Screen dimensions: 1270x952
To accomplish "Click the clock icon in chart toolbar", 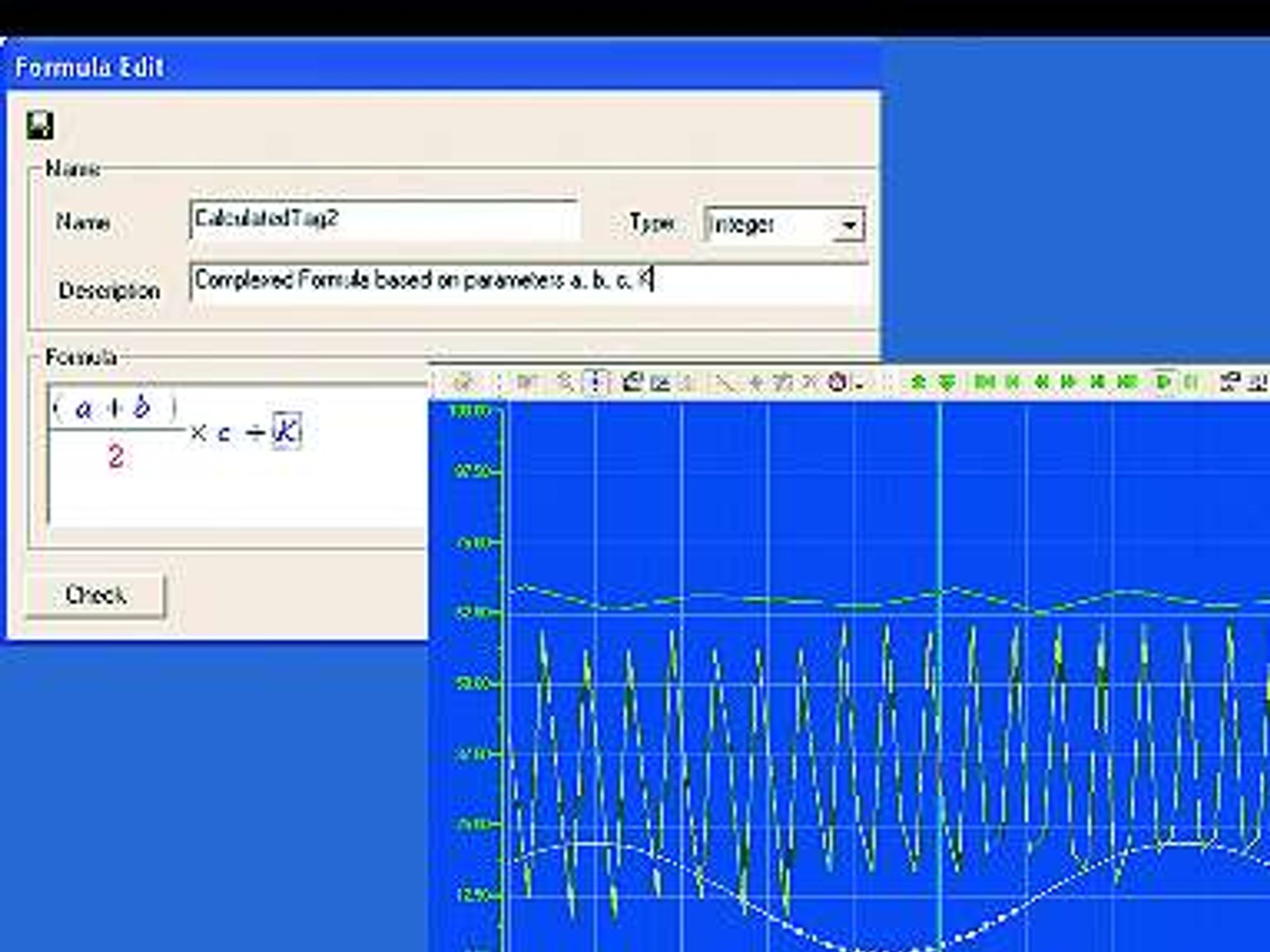I will click(838, 382).
